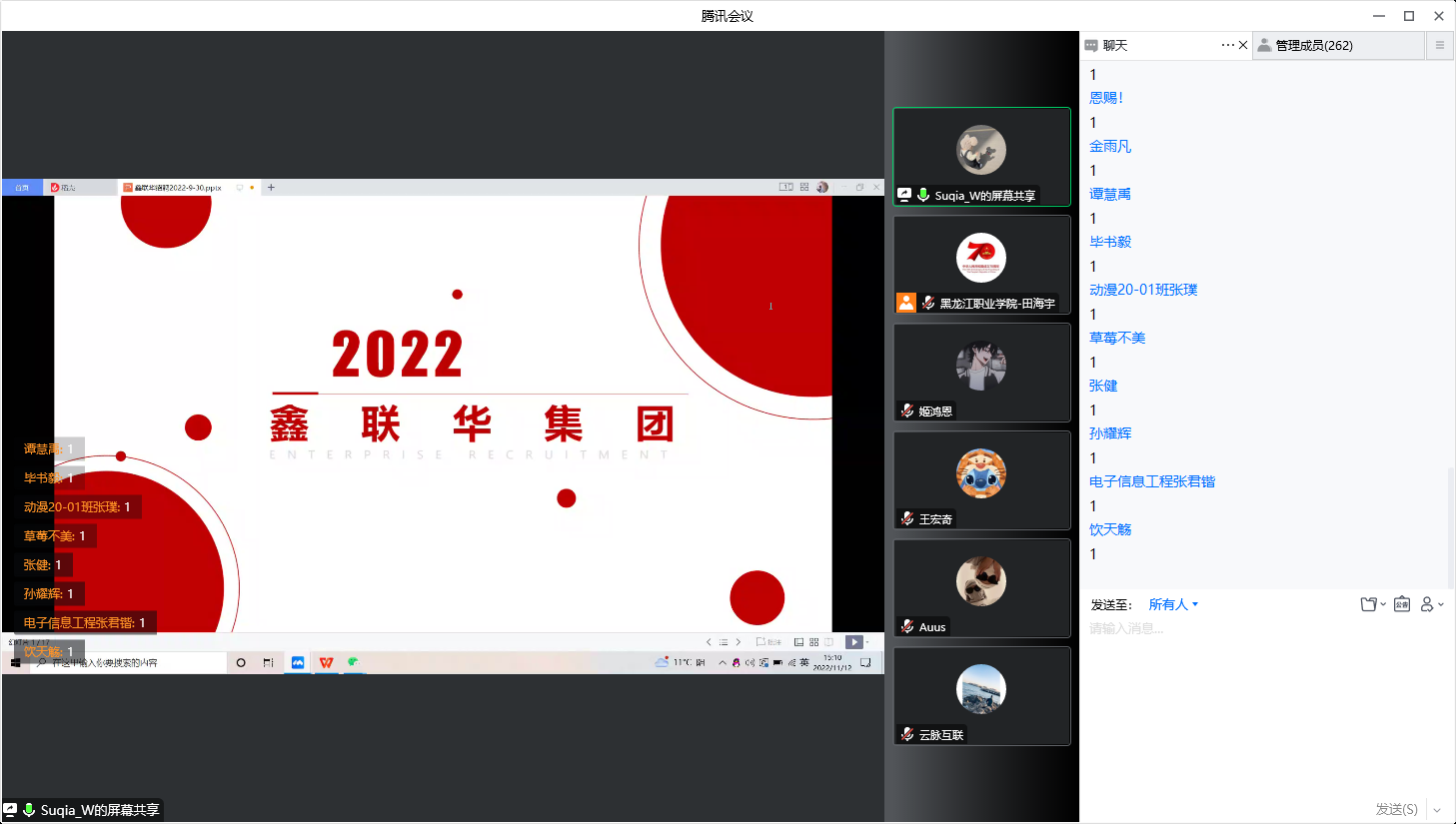Click the orange host icon on 田海宇 tile

pyautogui.click(x=906, y=303)
